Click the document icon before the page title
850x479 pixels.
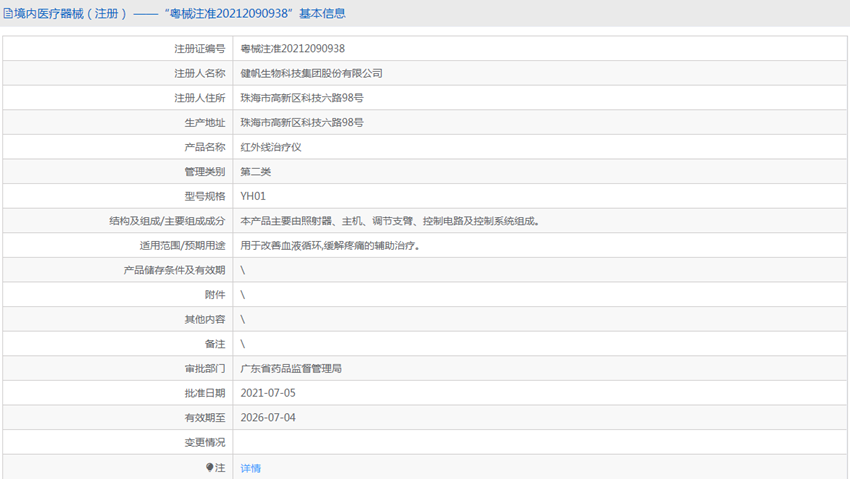[x=8, y=14]
